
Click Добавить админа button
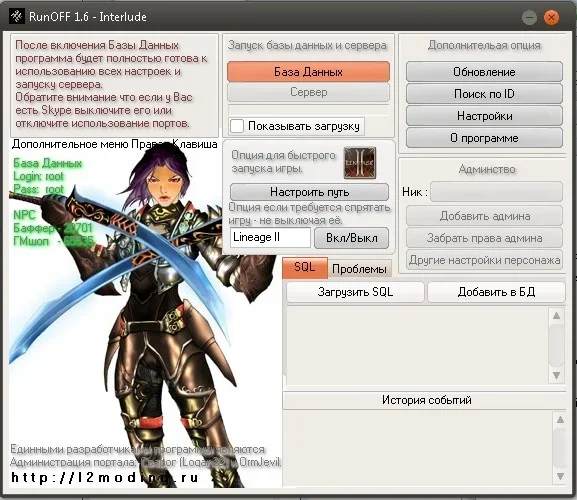pos(484,216)
